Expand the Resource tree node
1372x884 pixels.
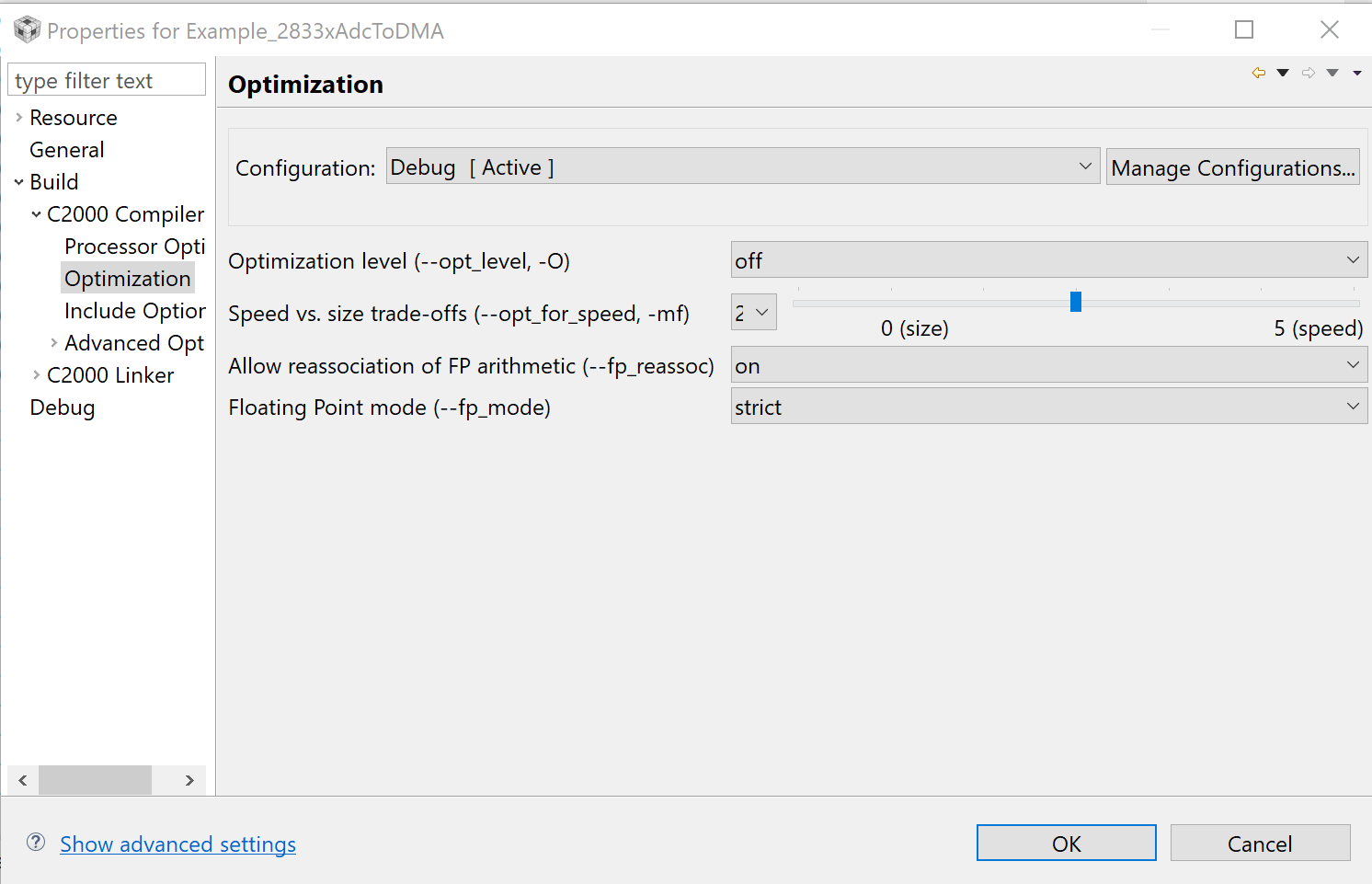coord(19,118)
